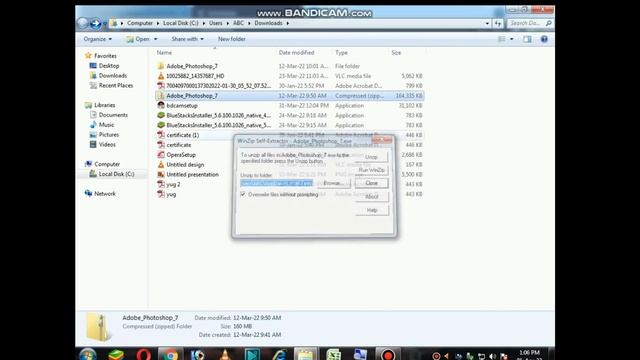The height and width of the screenshot is (360, 640).
Task: Sort files by the Size column header
Action: (396, 53)
